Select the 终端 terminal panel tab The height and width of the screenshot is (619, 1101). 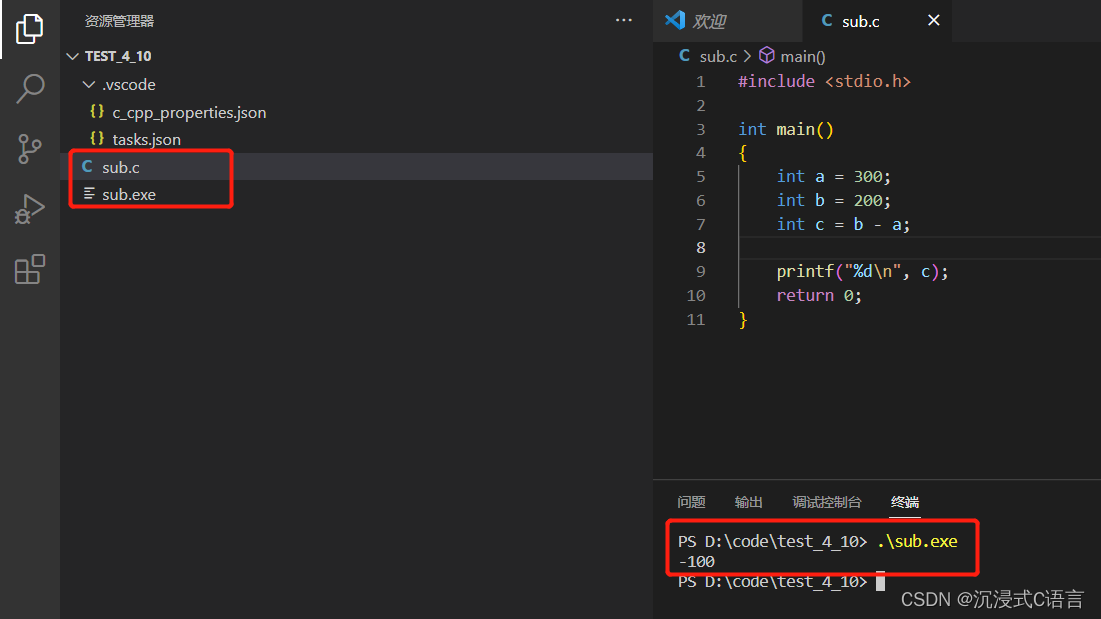(x=904, y=502)
